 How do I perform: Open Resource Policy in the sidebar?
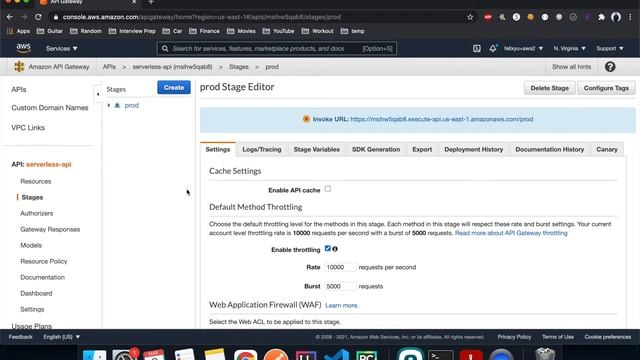coord(44,261)
